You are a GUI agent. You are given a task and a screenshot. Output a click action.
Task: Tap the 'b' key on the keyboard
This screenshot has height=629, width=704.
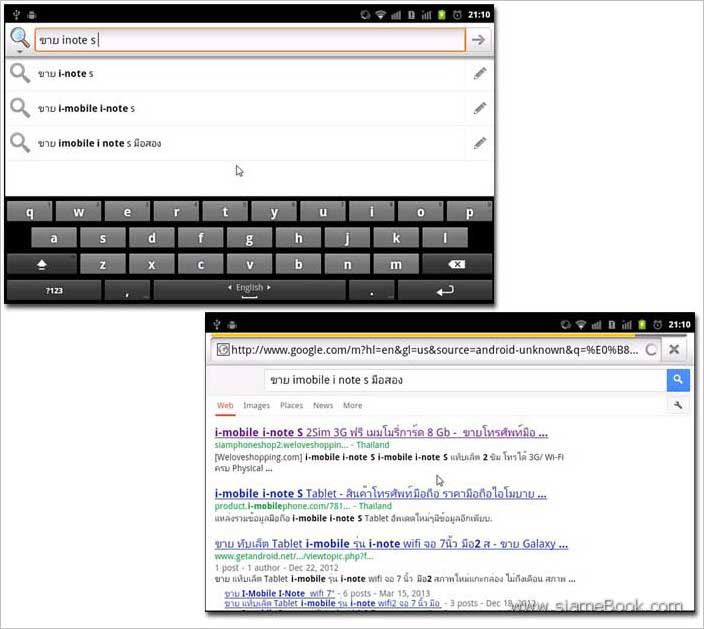(298, 264)
